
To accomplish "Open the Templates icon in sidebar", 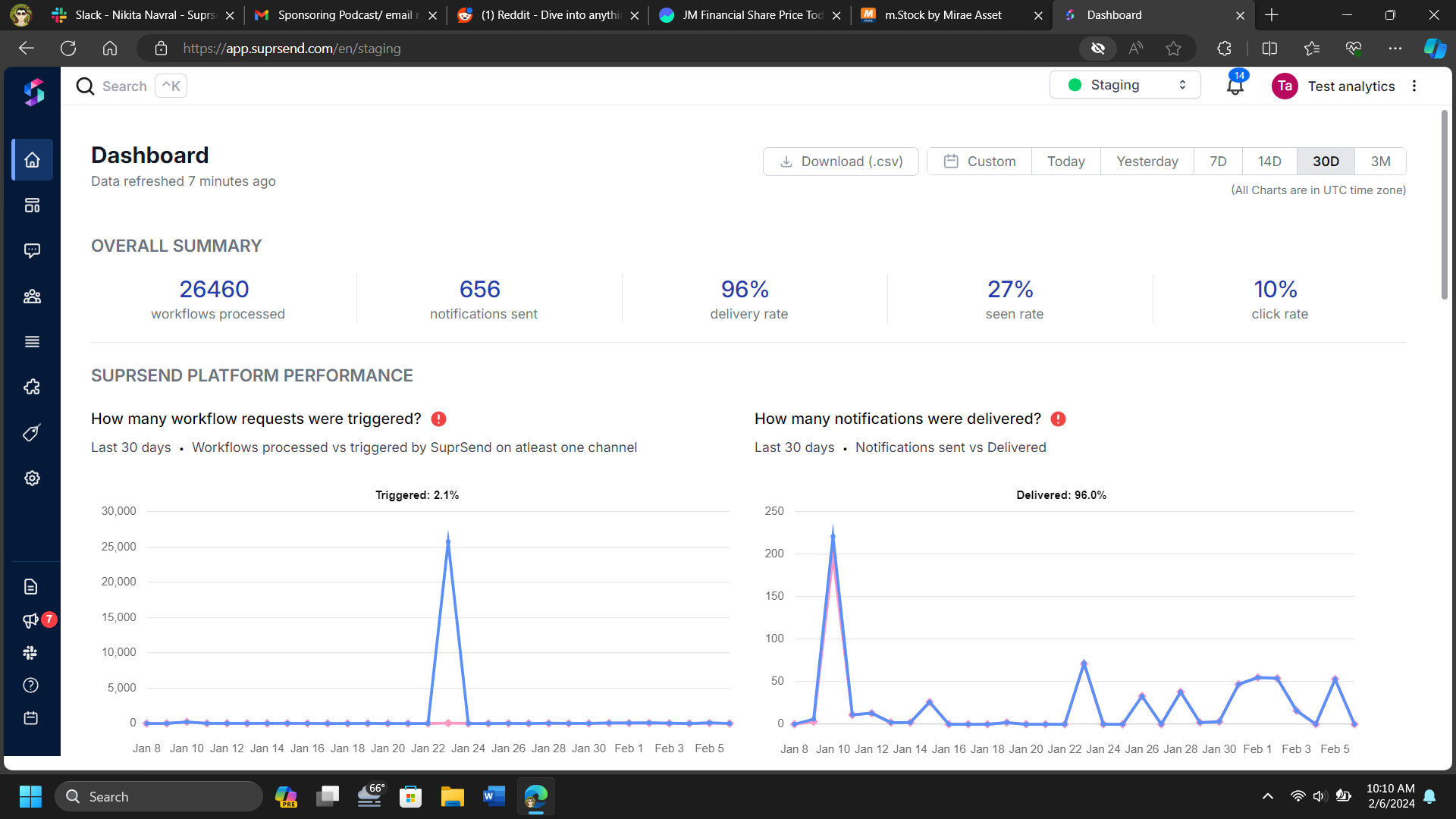I will [x=32, y=206].
